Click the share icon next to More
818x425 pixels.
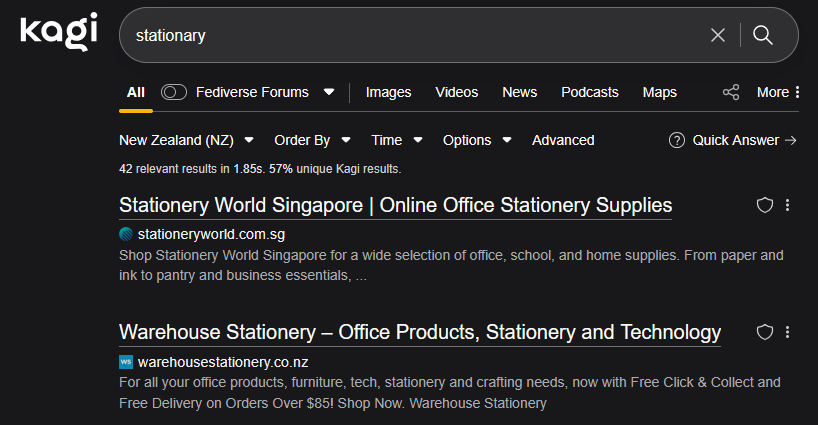(x=731, y=92)
